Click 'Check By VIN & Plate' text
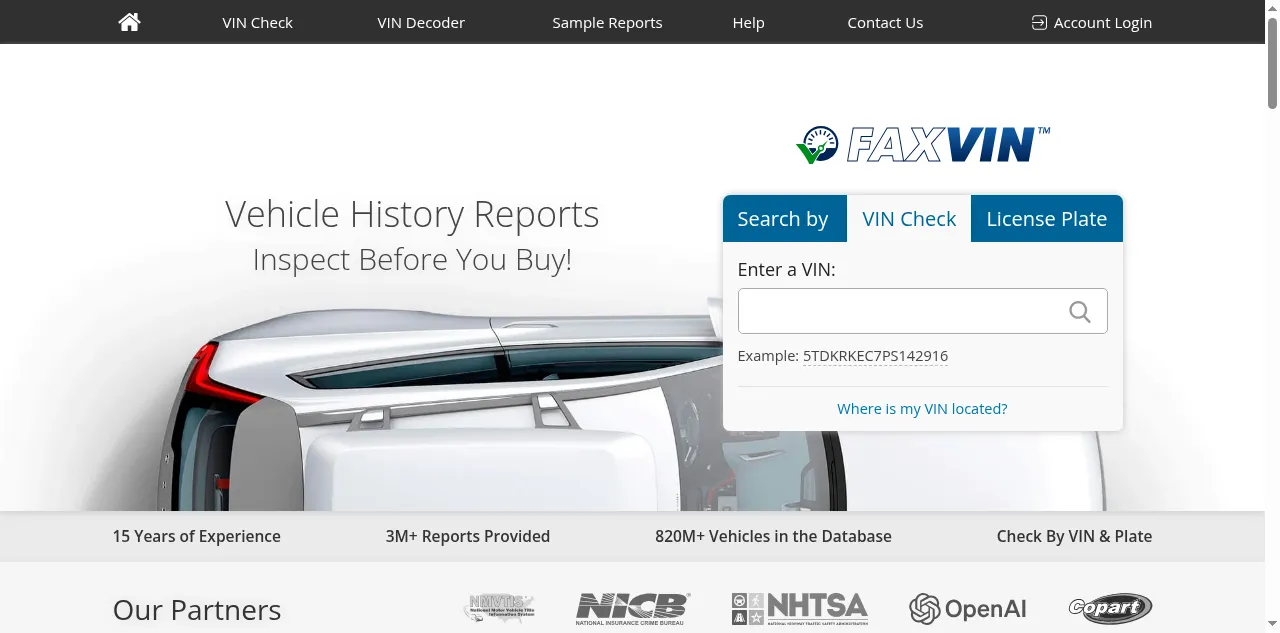The image size is (1280, 633). click(1074, 536)
